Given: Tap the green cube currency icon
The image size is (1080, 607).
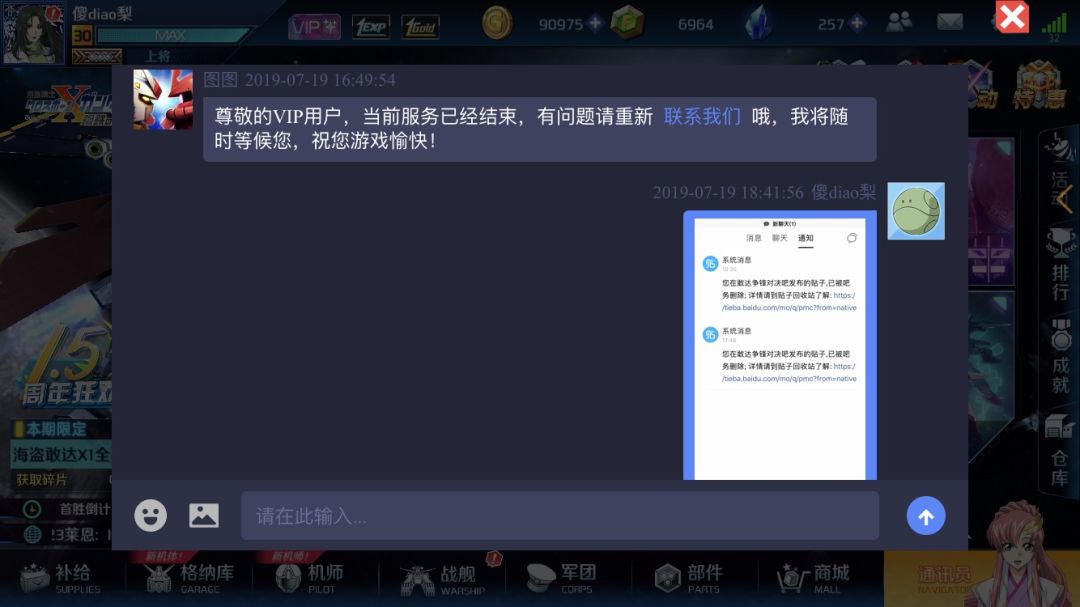Looking at the screenshot, I should (x=627, y=22).
